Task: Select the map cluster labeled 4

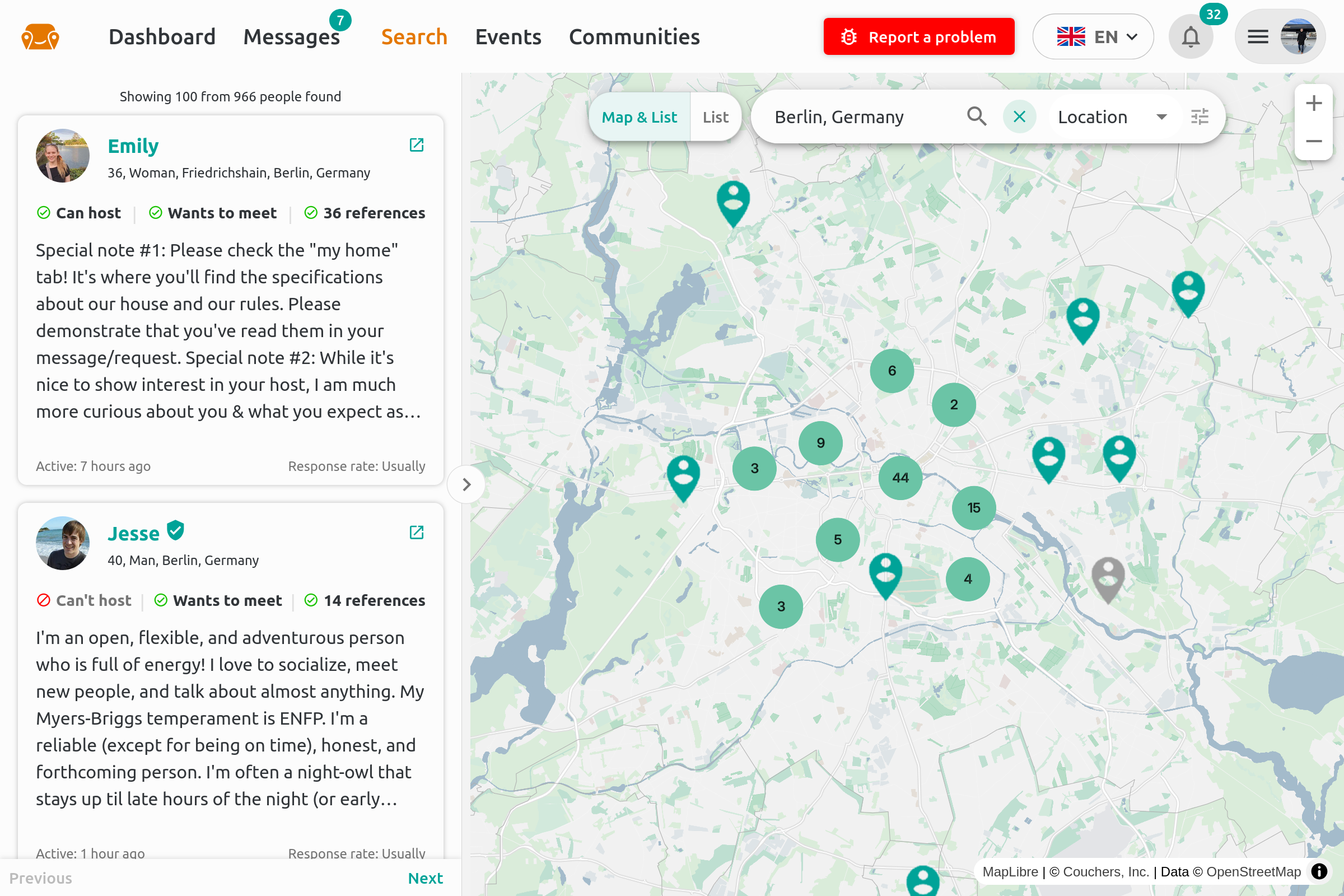Action: point(968,579)
